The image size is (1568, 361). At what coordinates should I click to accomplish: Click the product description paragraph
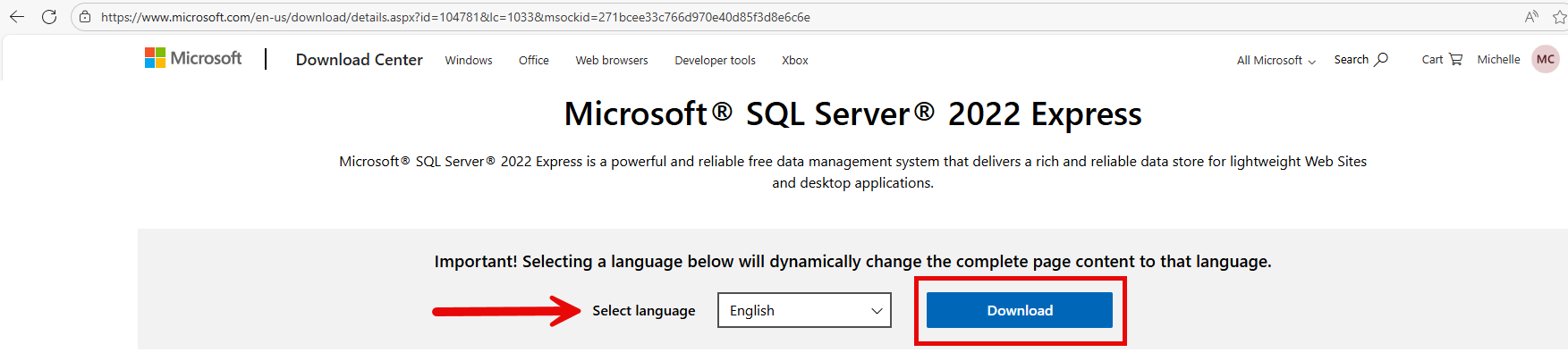(x=852, y=172)
